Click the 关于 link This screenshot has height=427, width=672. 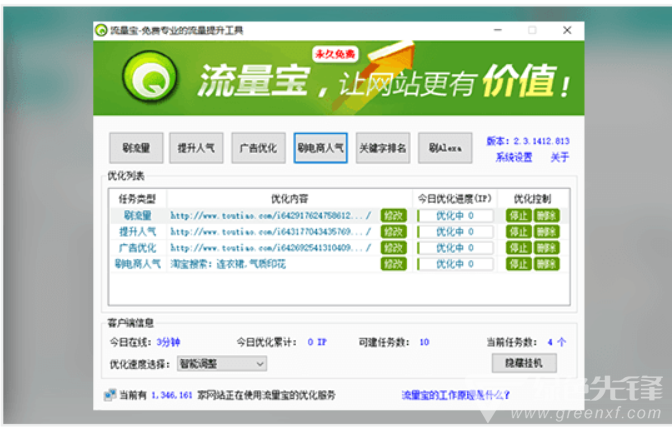pos(560,157)
